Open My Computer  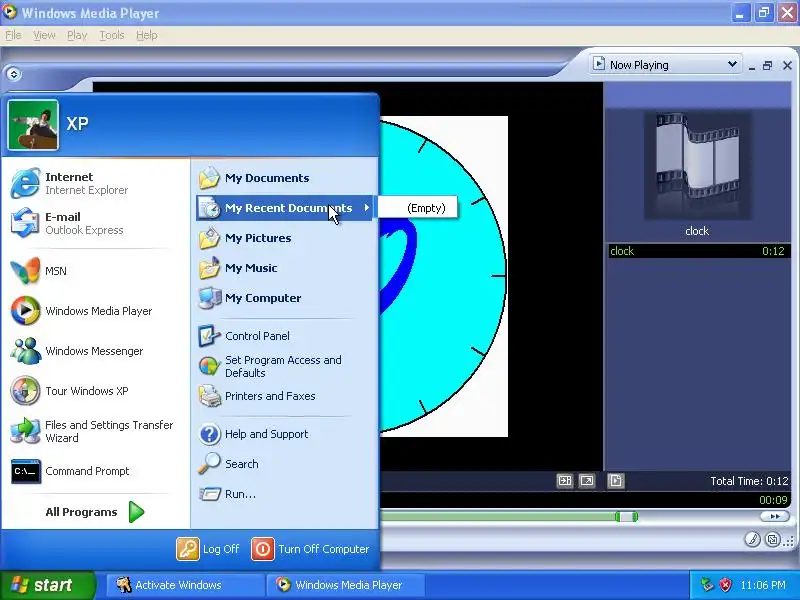(286, 298)
